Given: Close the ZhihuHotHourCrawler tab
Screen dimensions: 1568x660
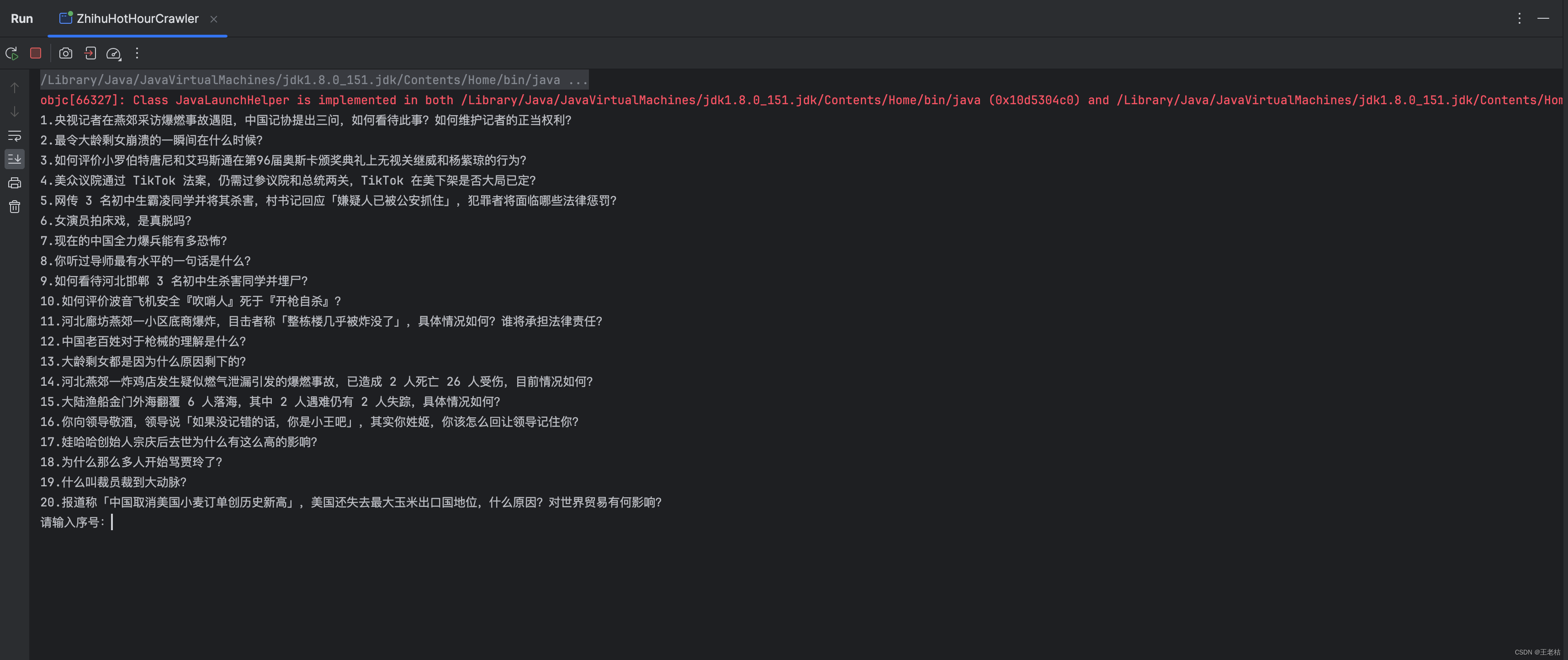Looking at the screenshot, I should click(214, 20).
